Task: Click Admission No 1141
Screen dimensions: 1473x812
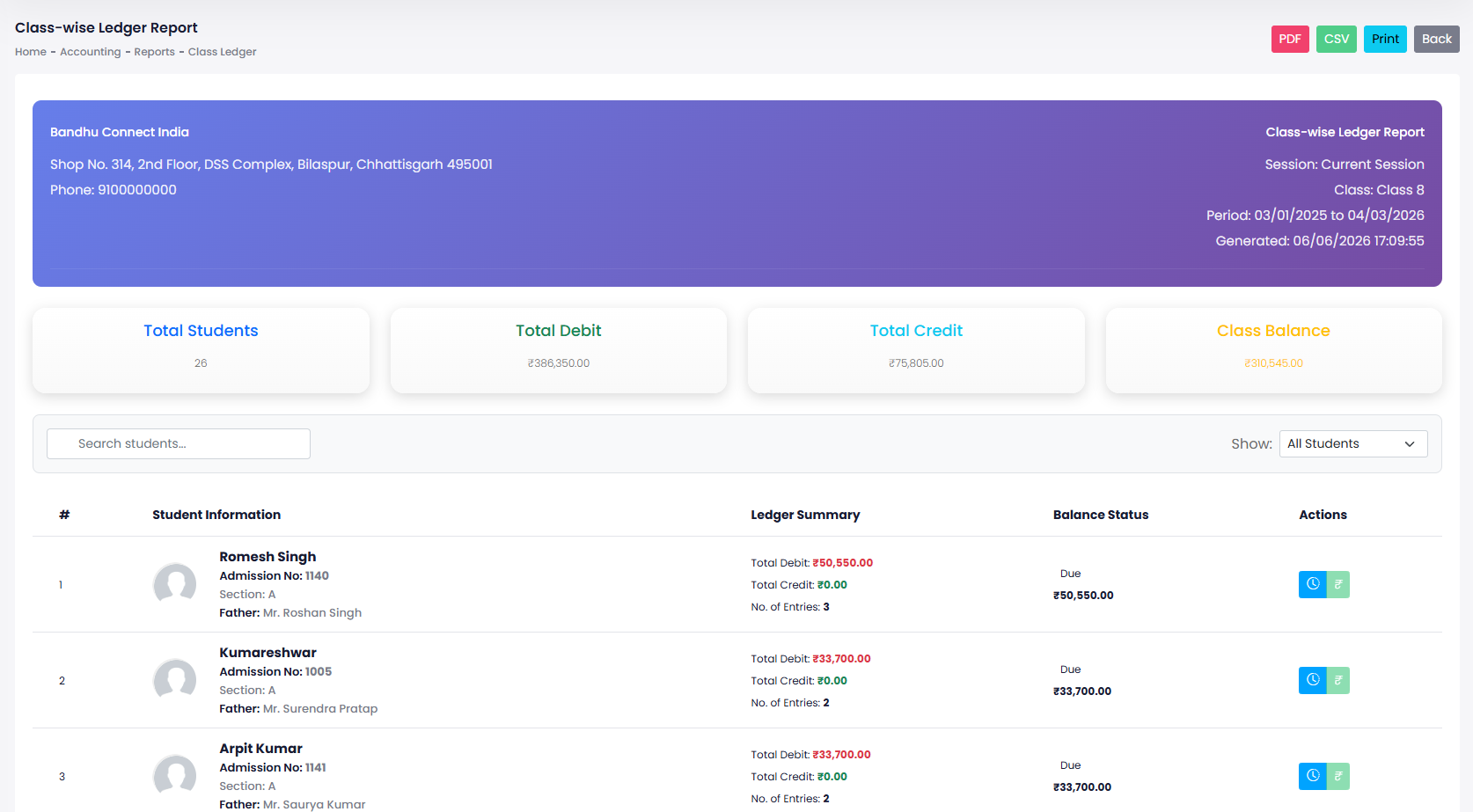Action: 273,768
